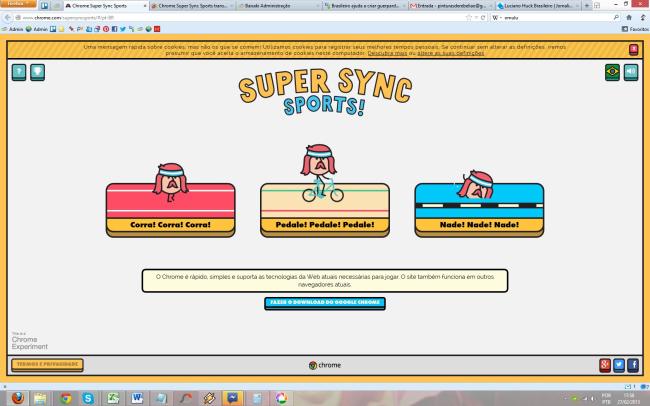
Task: Close the active Chrome Super Sync Sports tab
Action: 145,6
